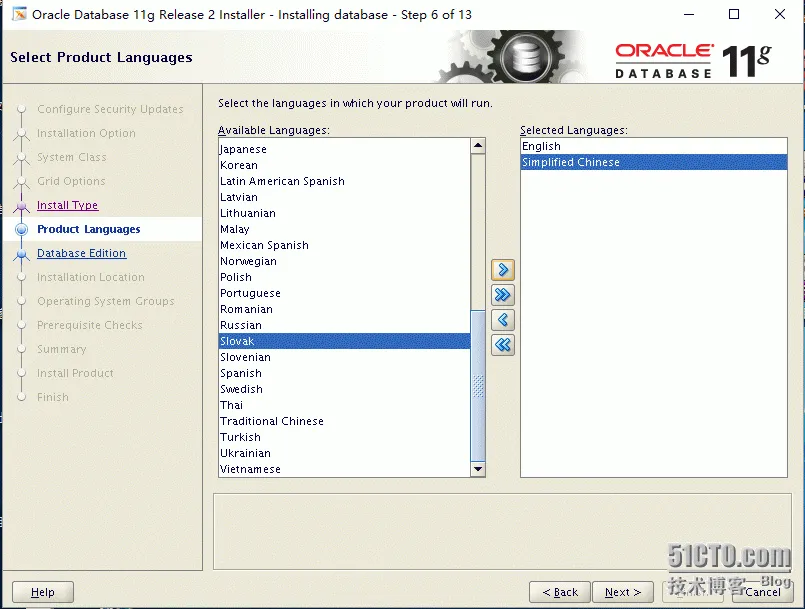Select English in Selected Languages
The image size is (805, 609).
coord(654,146)
